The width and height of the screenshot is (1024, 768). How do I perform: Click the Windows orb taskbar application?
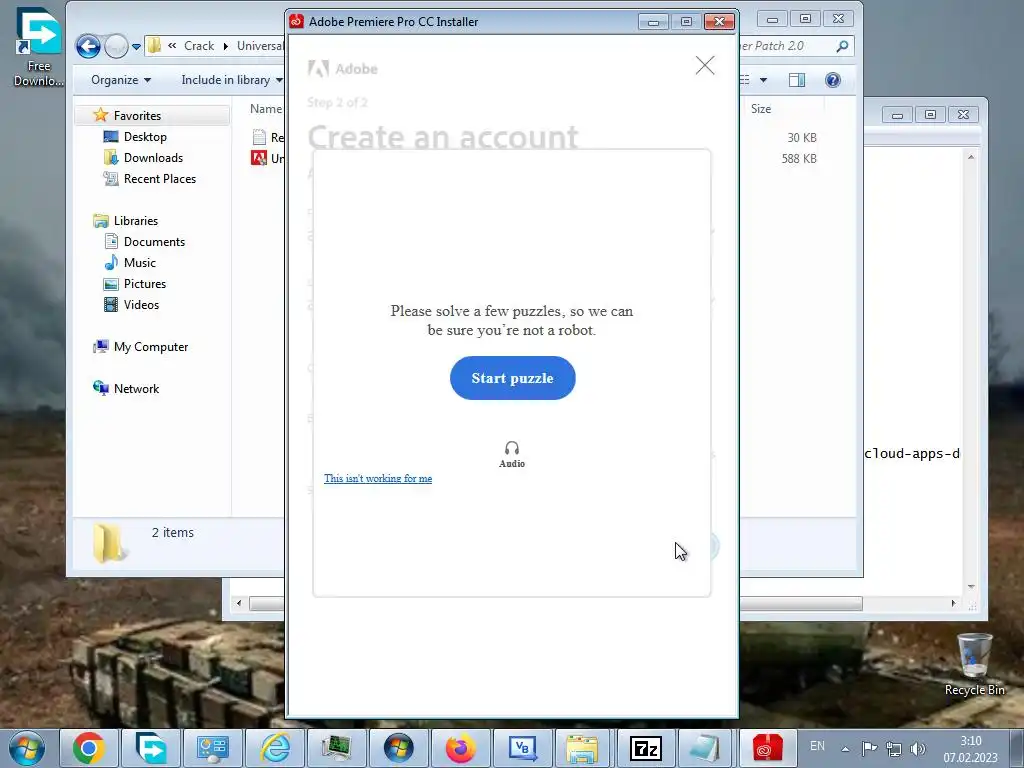[x=398, y=748]
